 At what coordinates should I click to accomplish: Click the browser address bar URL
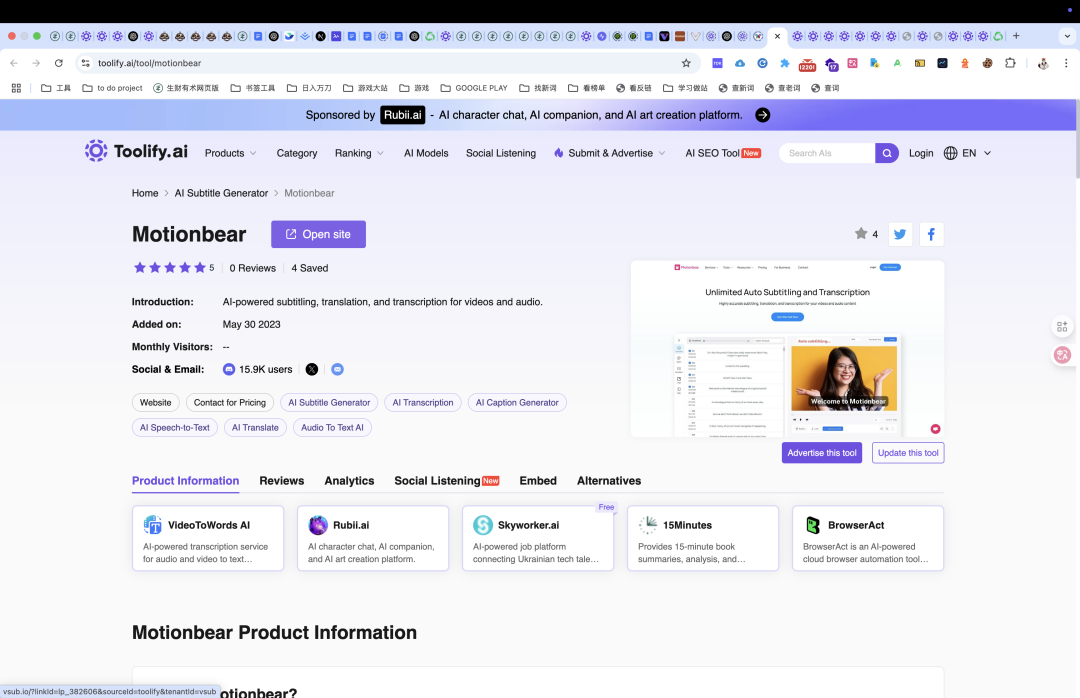(x=149, y=63)
